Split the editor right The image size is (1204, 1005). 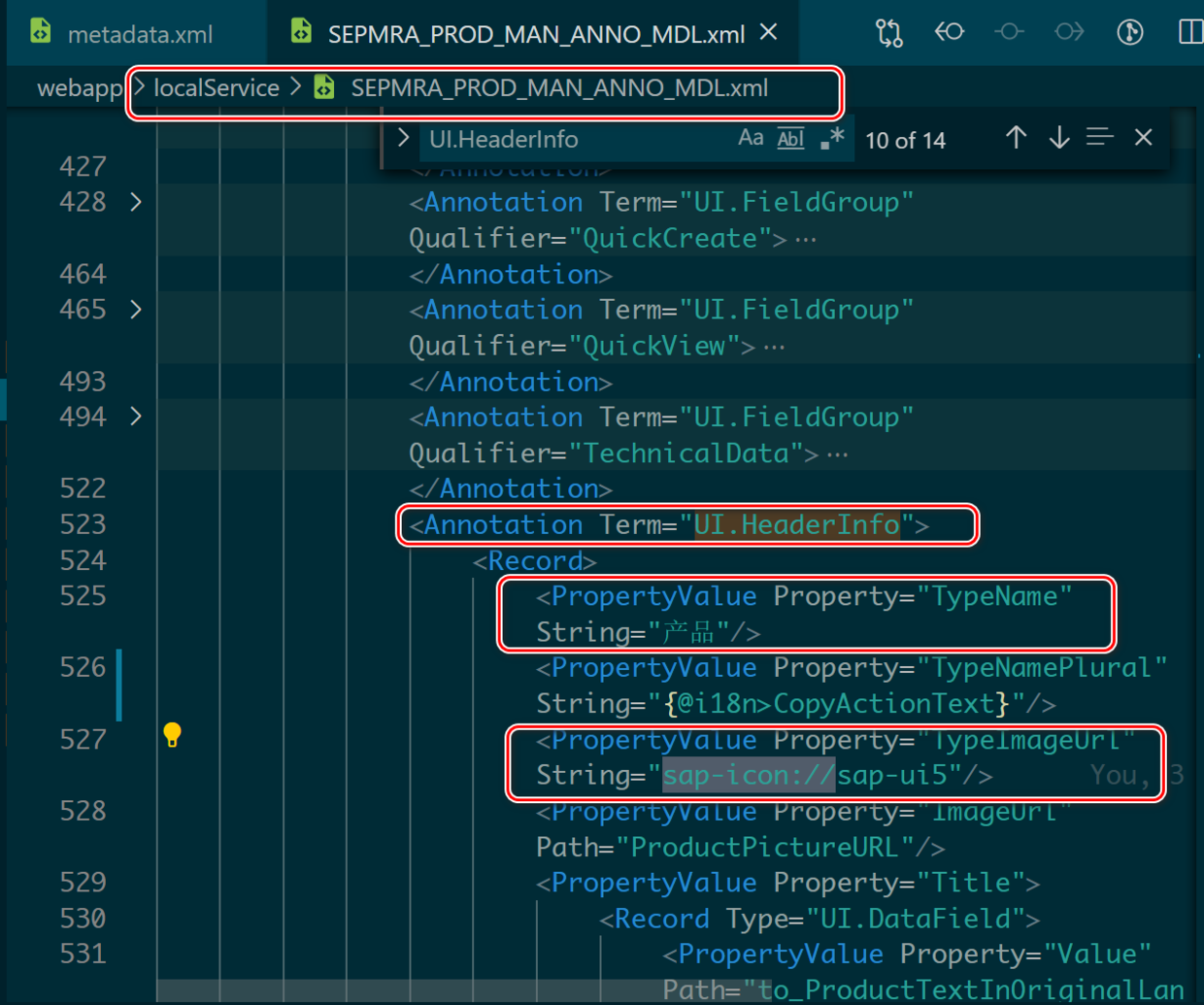[1190, 32]
